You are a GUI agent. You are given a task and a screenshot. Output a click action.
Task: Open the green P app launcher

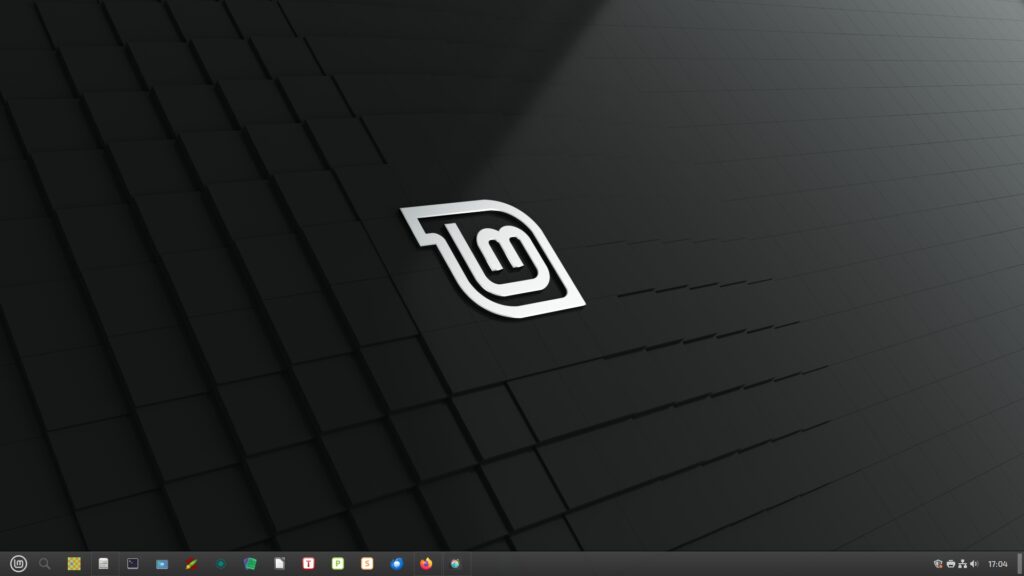tap(338, 564)
